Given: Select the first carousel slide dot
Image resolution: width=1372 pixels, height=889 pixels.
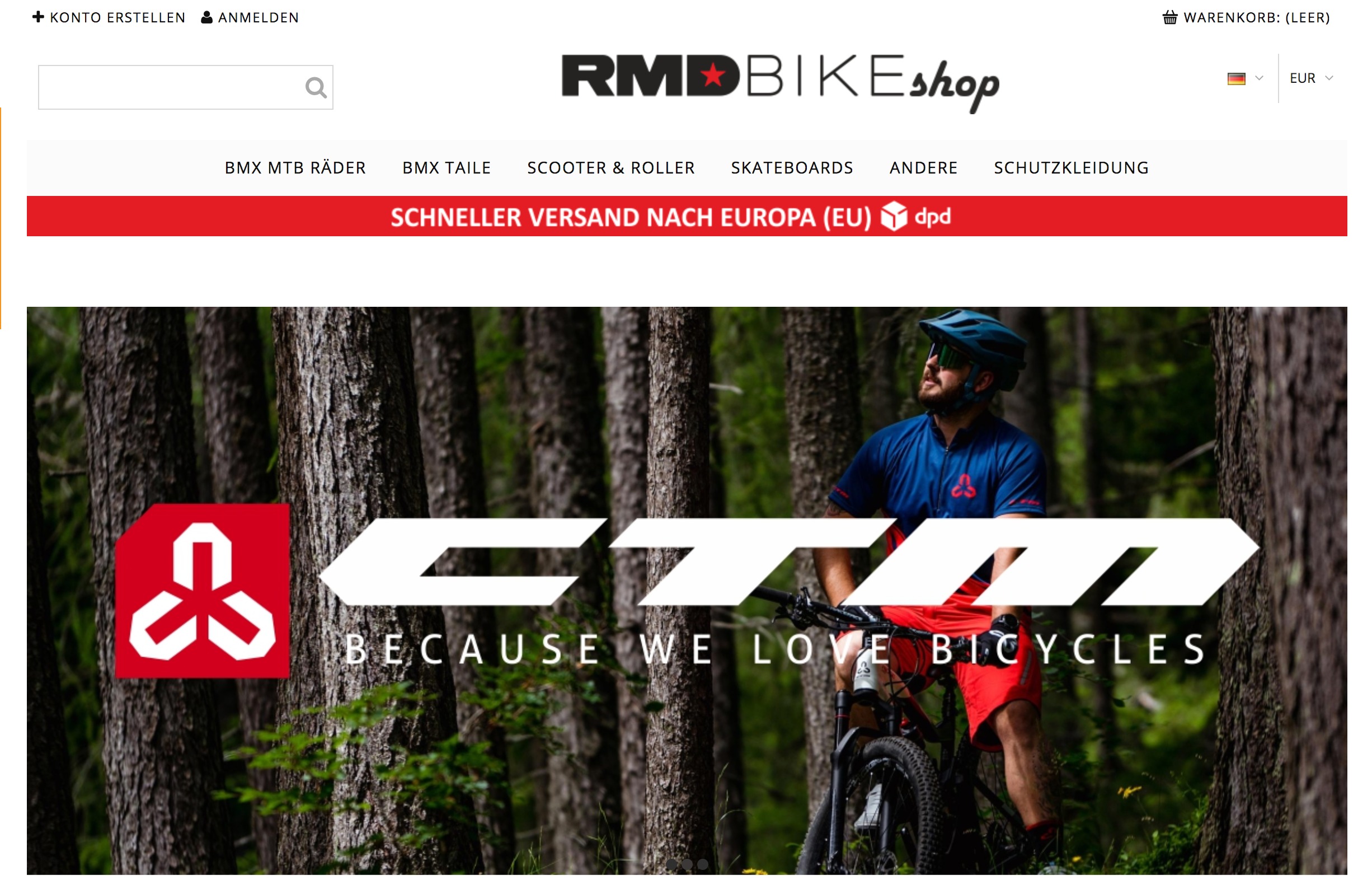Looking at the screenshot, I should click(x=671, y=864).
